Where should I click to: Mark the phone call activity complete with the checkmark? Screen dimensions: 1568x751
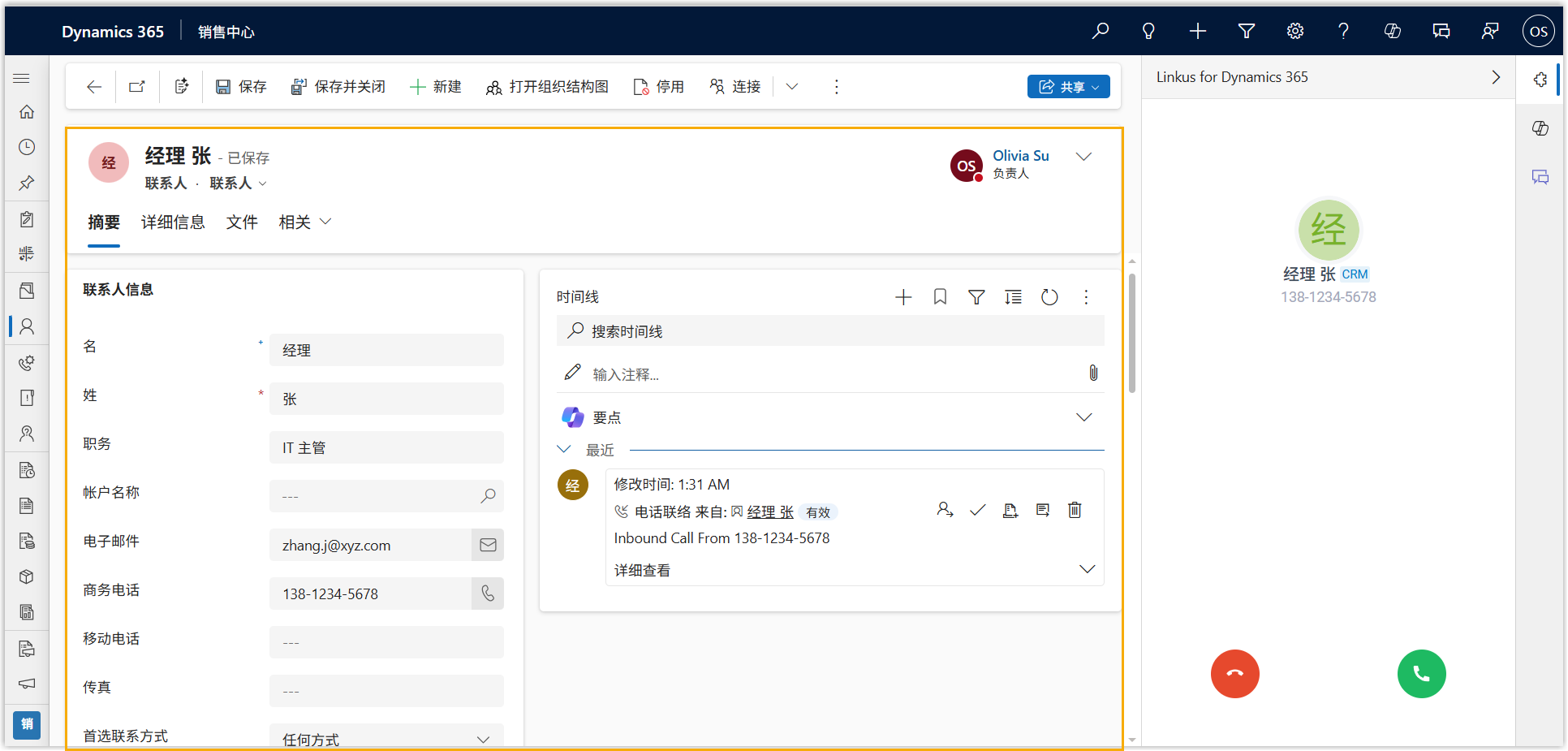tap(978, 510)
